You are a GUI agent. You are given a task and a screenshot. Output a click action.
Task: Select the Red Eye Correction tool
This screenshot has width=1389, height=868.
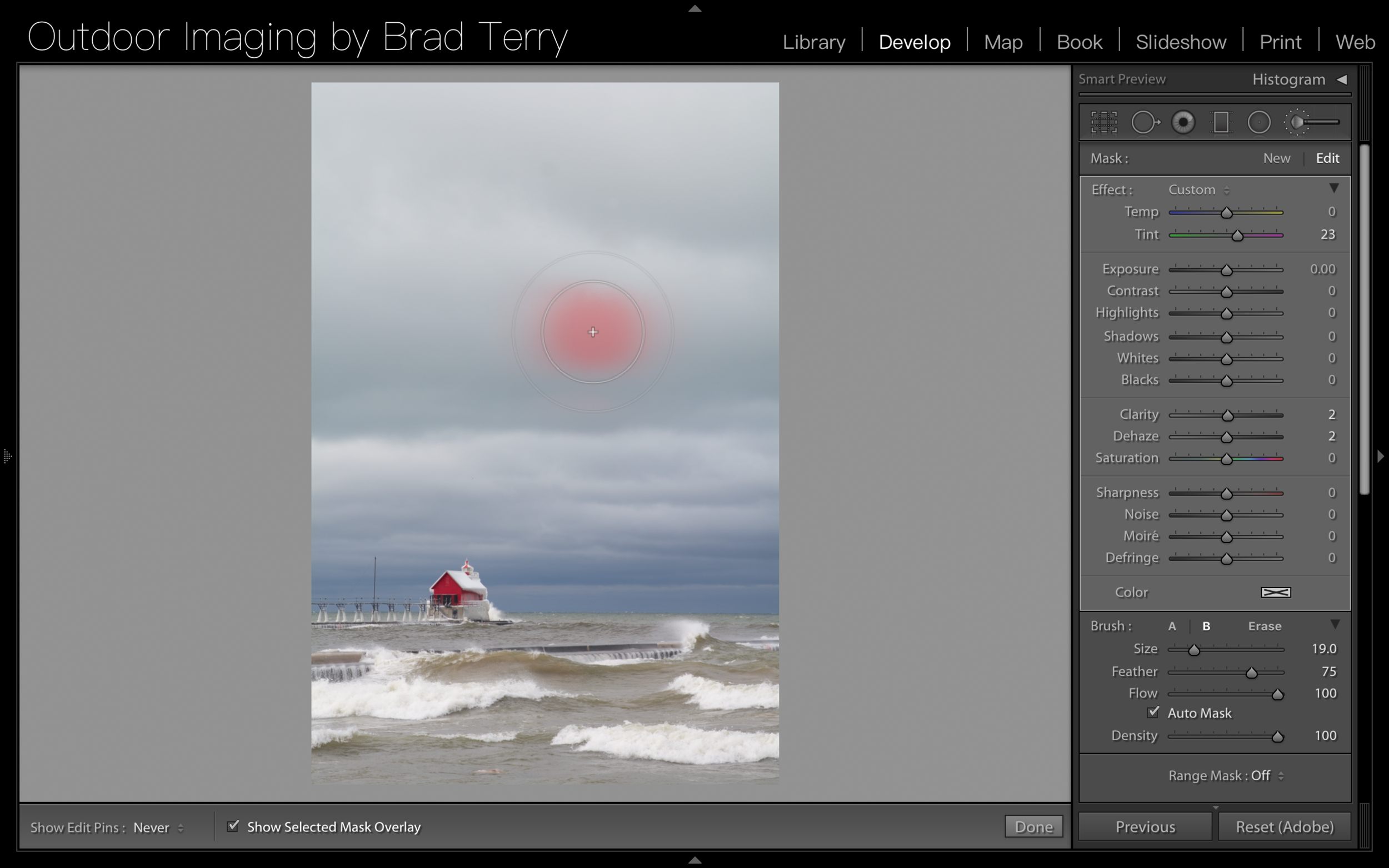coord(1183,122)
